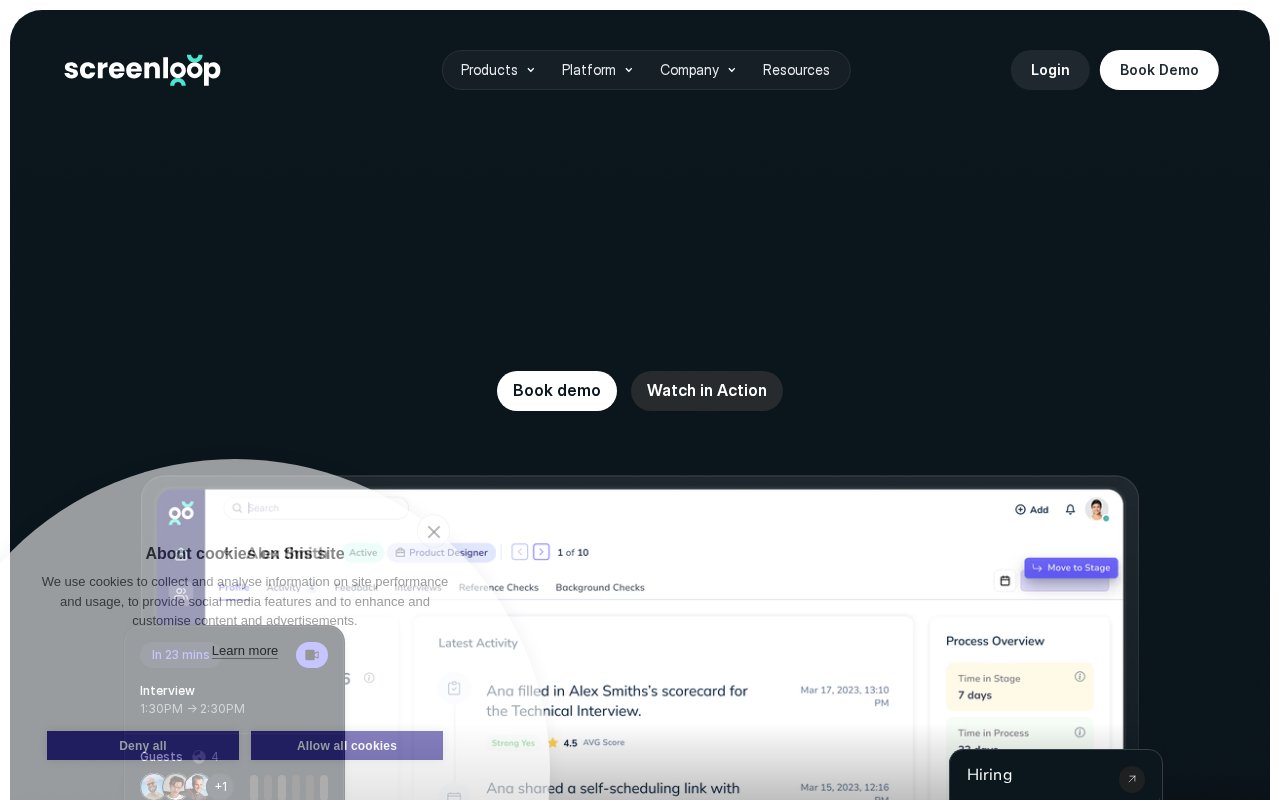Viewport: 1280px width, 800px height.
Task: Click the In 23 mins badge
Action: 180,655
